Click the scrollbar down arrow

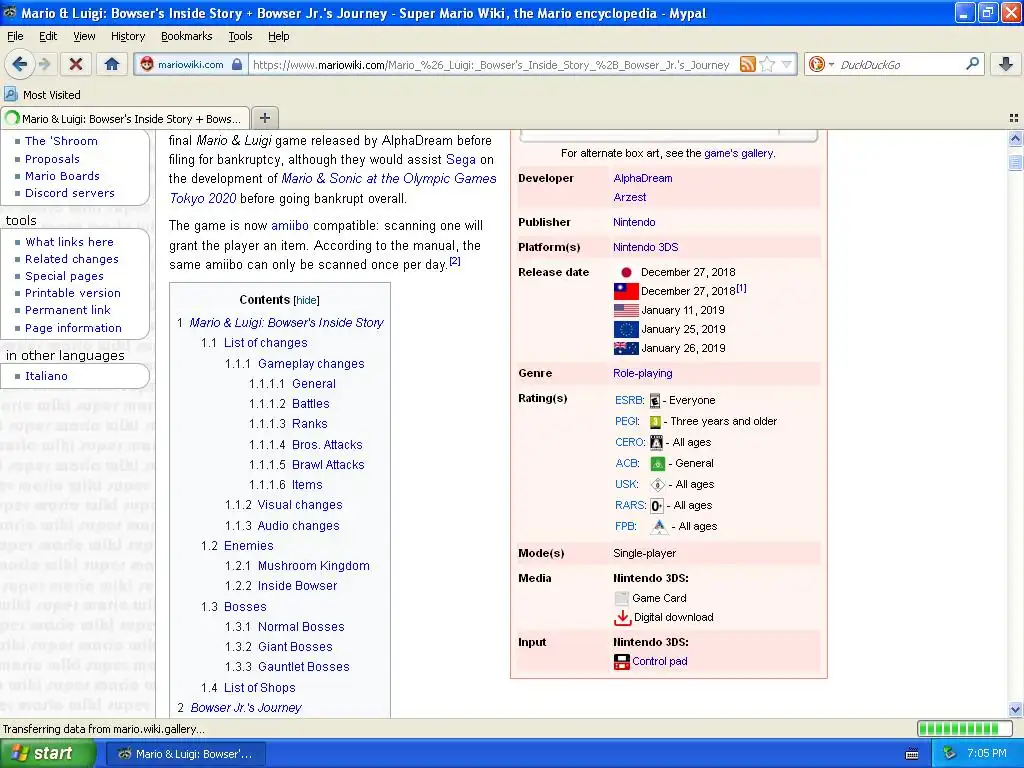(x=1015, y=709)
